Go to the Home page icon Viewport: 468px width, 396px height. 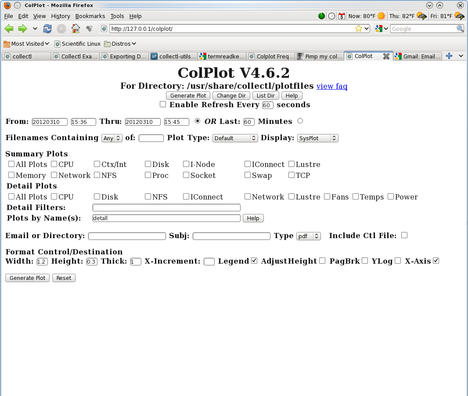click(76, 29)
